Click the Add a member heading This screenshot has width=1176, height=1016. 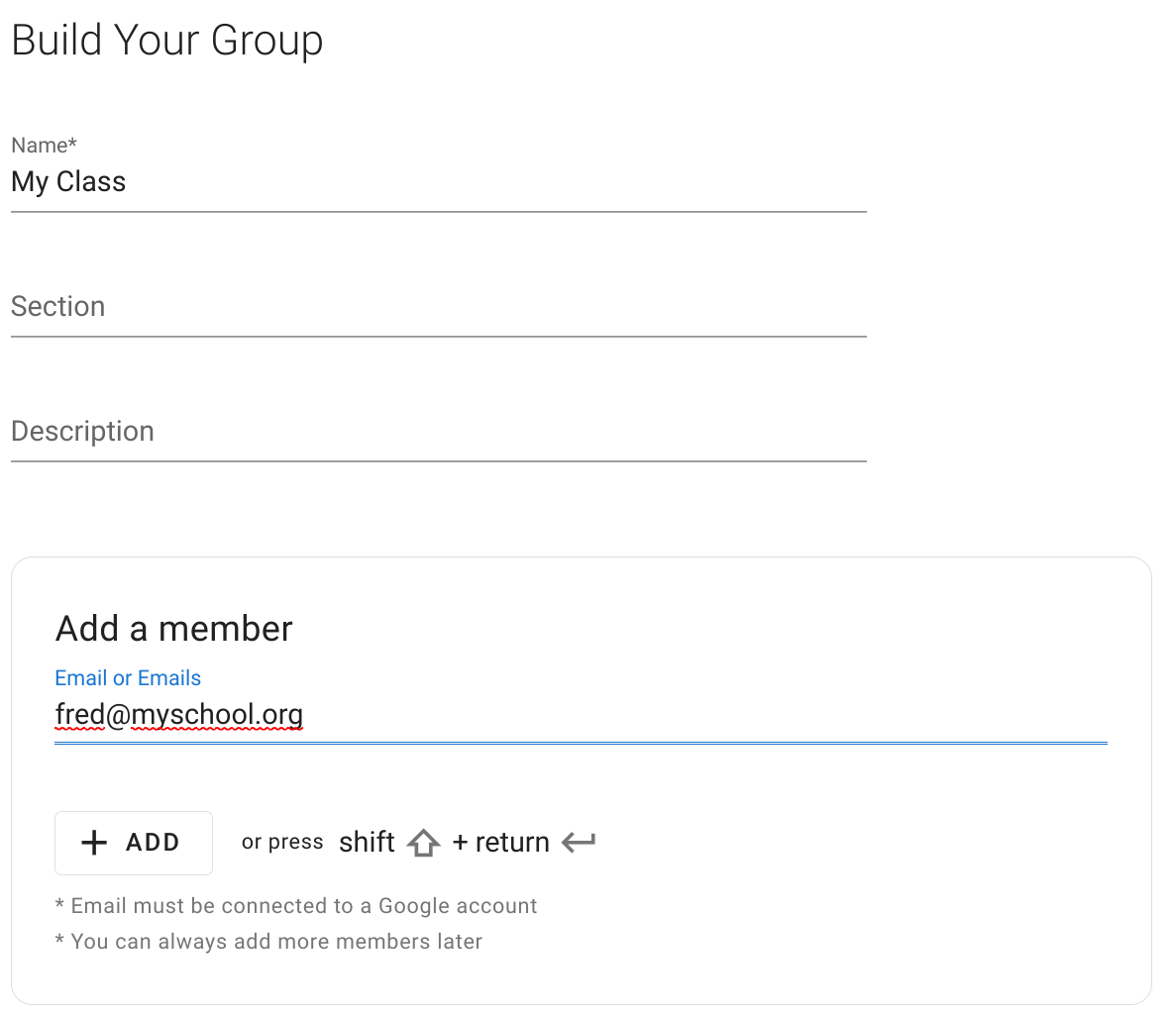(x=174, y=629)
